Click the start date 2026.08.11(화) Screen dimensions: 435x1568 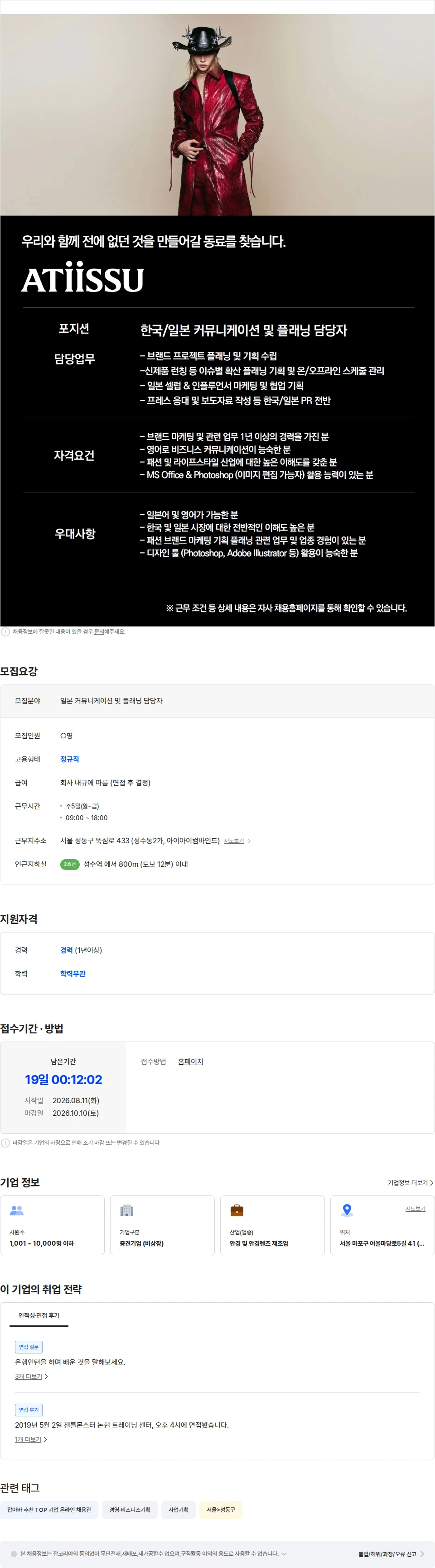(76, 1100)
